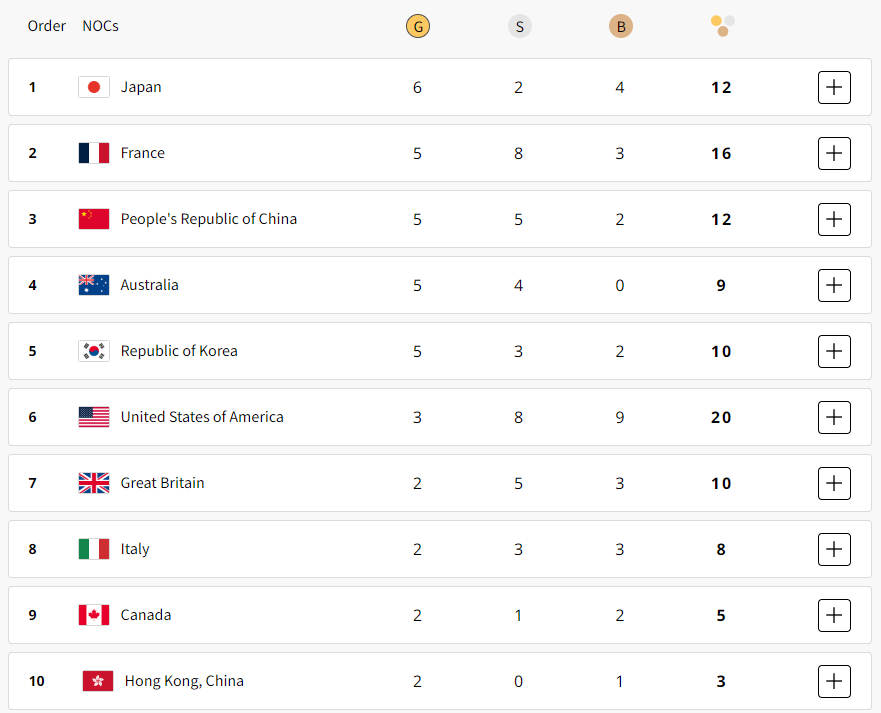Click the gold medal column icon
This screenshot has height=713, width=881.
(418, 27)
